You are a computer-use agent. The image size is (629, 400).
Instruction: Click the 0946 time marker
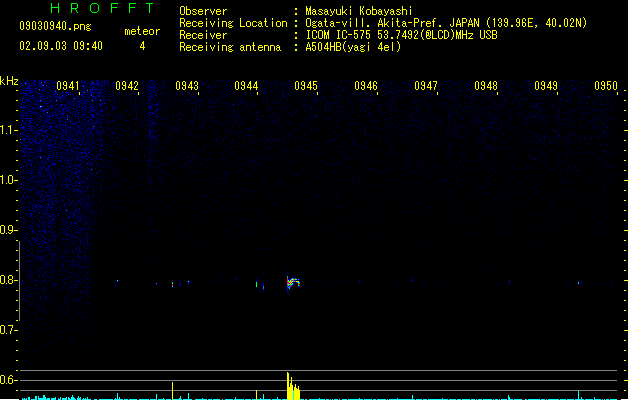click(x=366, y=86)
